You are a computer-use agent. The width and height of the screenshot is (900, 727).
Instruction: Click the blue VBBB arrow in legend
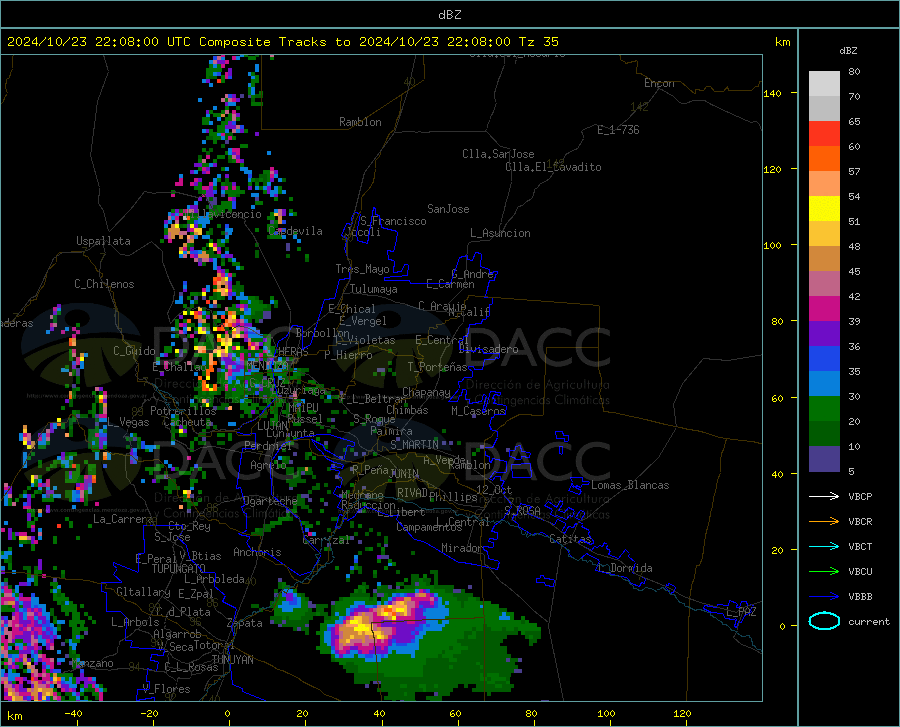[x=824, y=597]
